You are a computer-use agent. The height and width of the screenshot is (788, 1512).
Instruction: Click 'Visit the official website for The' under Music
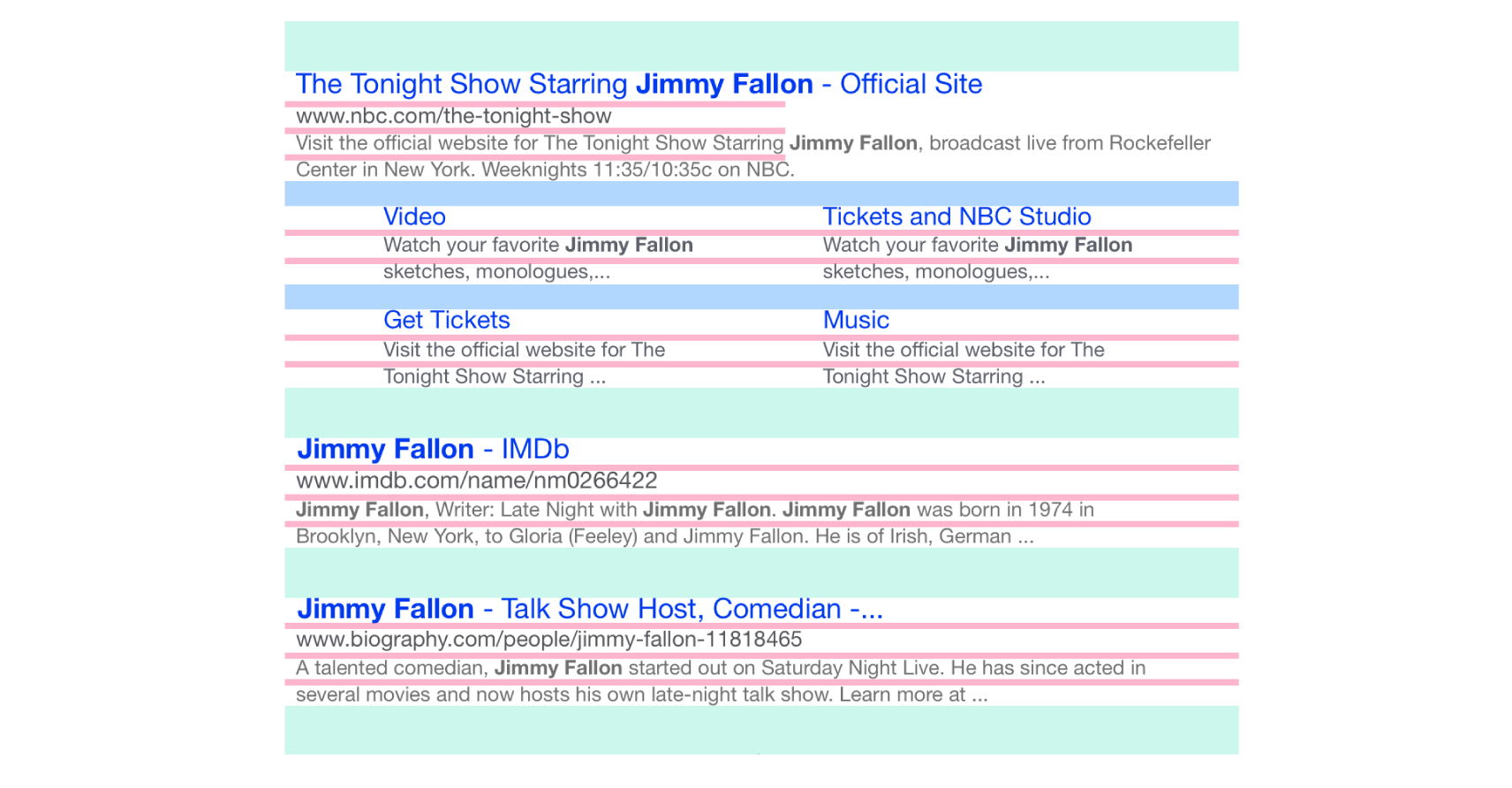964,350
